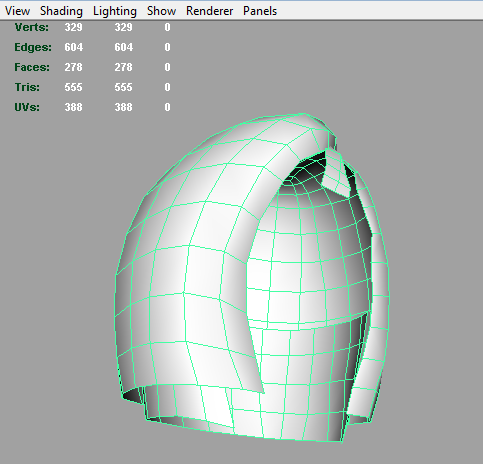Screen dimensions: 483x464
Task: Click the Tris label in the HUD
Action: point(27,87)
